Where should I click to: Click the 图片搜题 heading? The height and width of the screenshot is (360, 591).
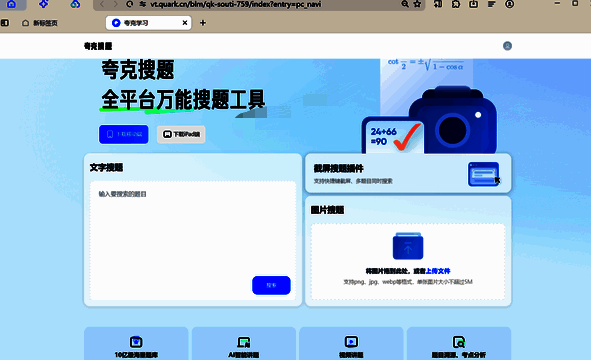tap(328, 210)
